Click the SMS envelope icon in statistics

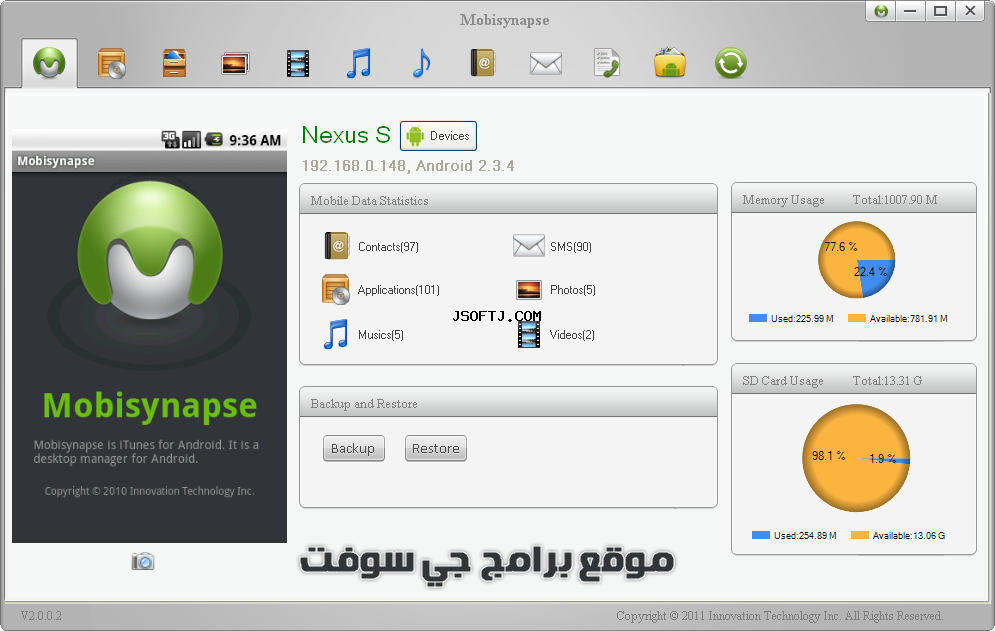coord(529,246)
